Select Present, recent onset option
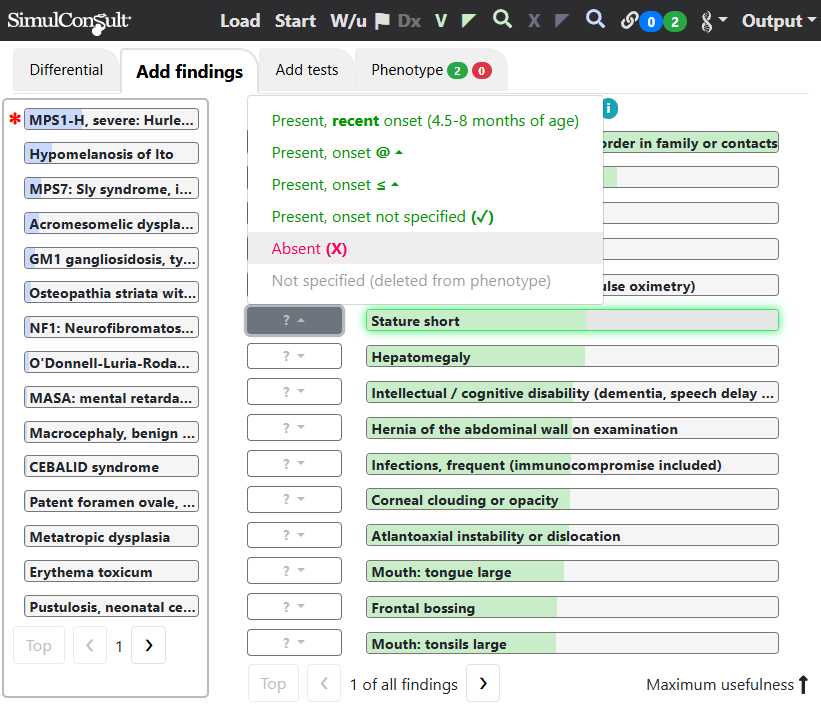The height and width of the screenshot is (706, 821). pyautogui.click(x=425, y=120)
